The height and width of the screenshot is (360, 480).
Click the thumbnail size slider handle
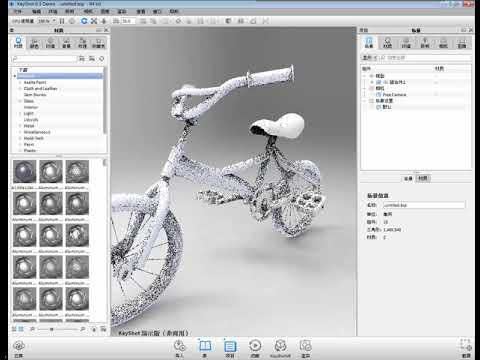click(52, 329)
